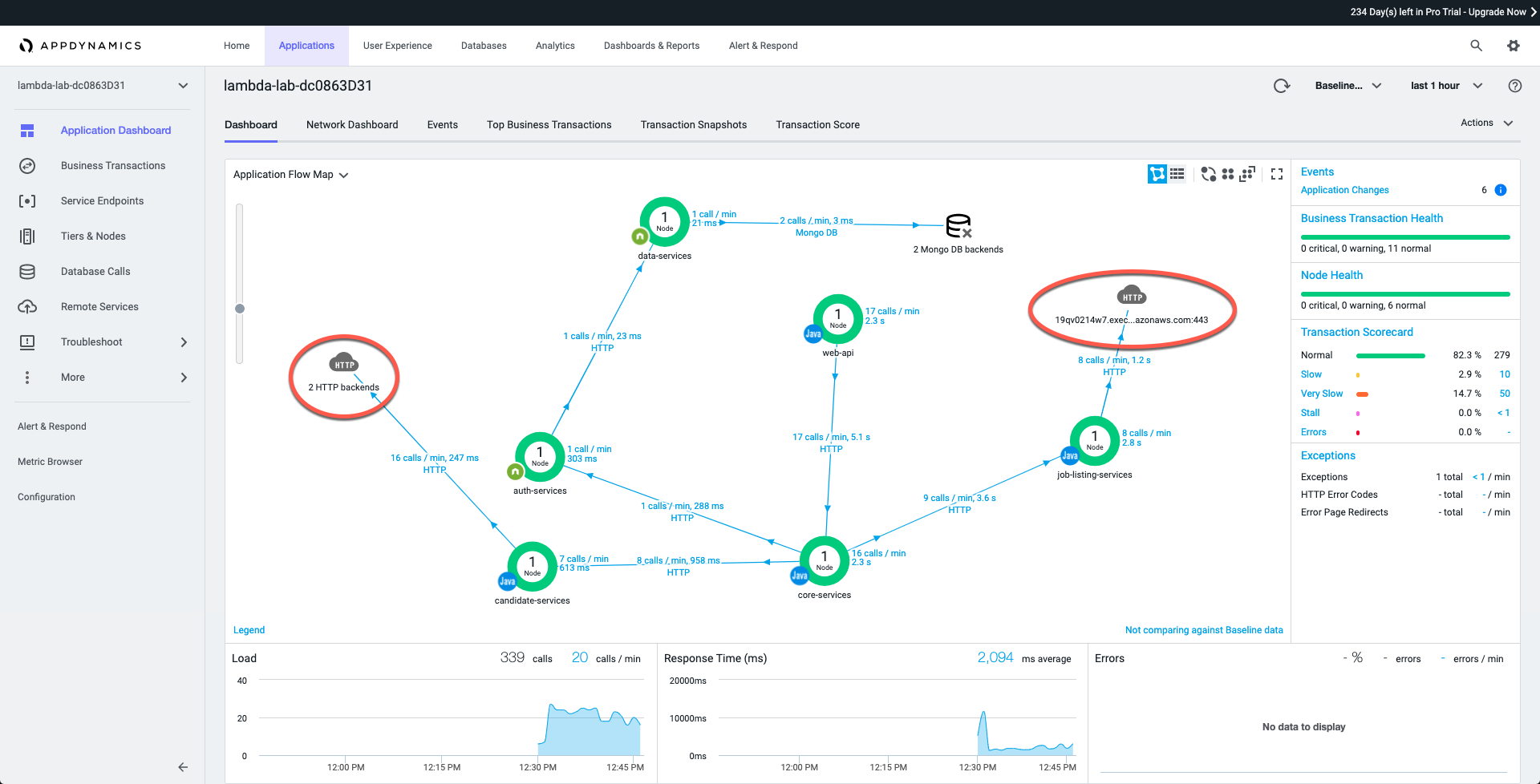Click the flow map zoom slider handle

tap(240, 309)
